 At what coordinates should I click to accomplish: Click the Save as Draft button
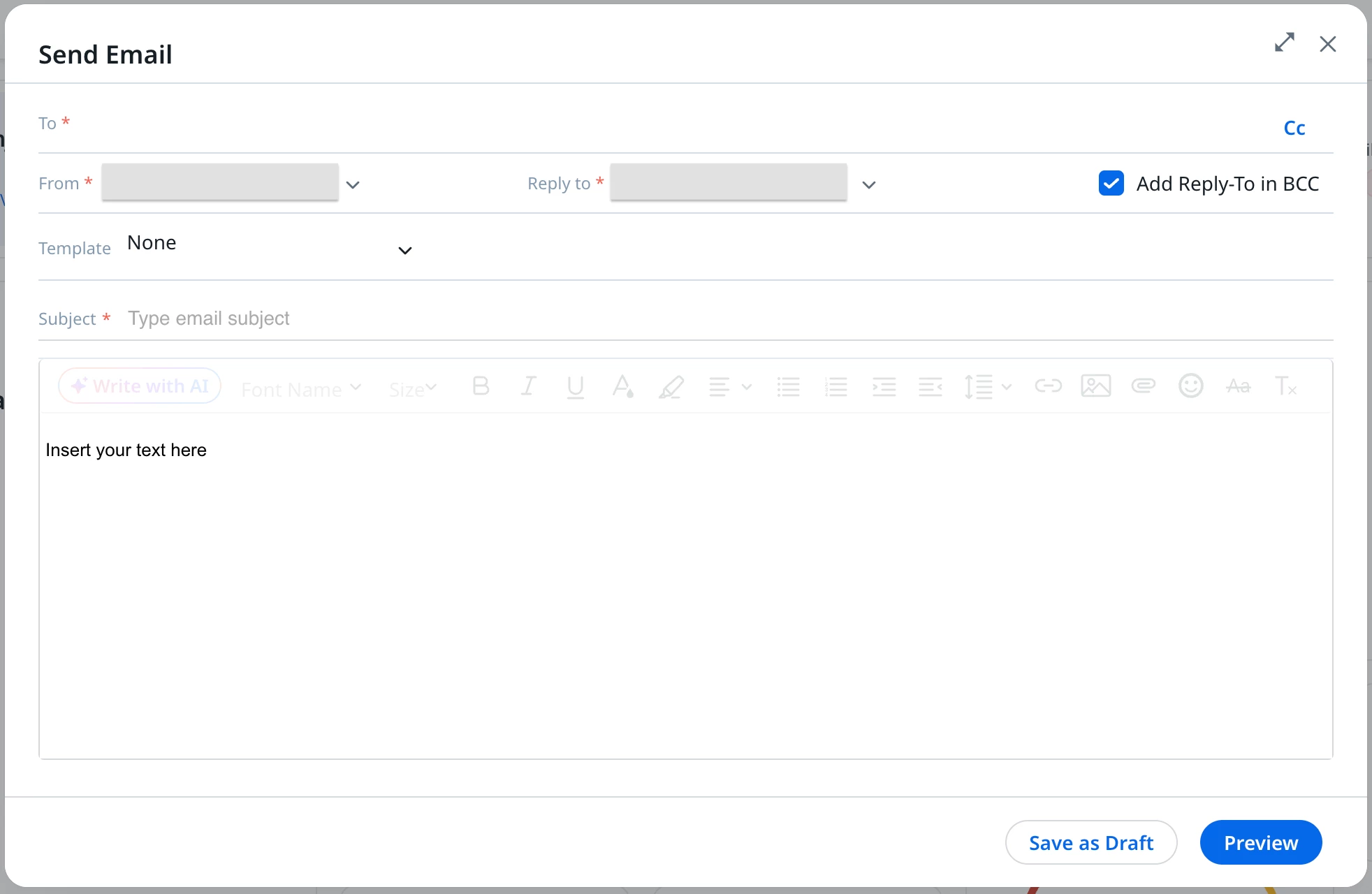point(1090,842)
